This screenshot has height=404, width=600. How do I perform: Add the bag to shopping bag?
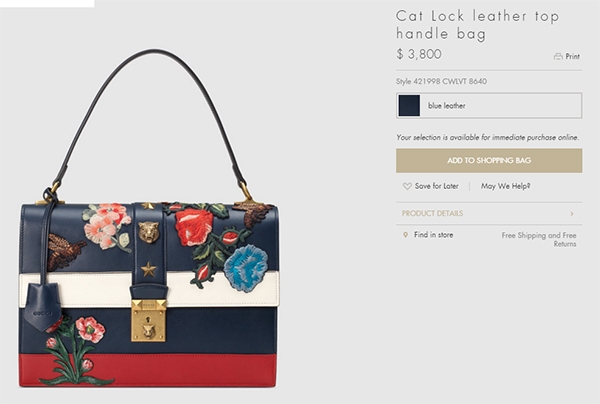489,161
